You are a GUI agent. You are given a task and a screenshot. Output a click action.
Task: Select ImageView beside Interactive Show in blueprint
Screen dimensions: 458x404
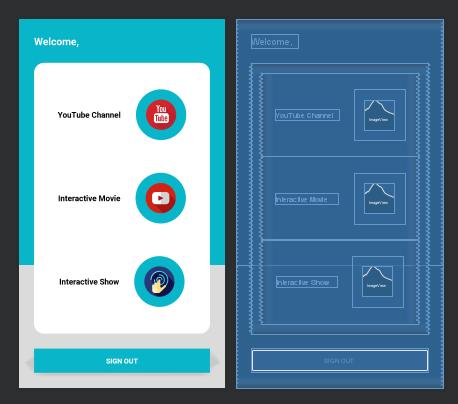tap(378, 282)
